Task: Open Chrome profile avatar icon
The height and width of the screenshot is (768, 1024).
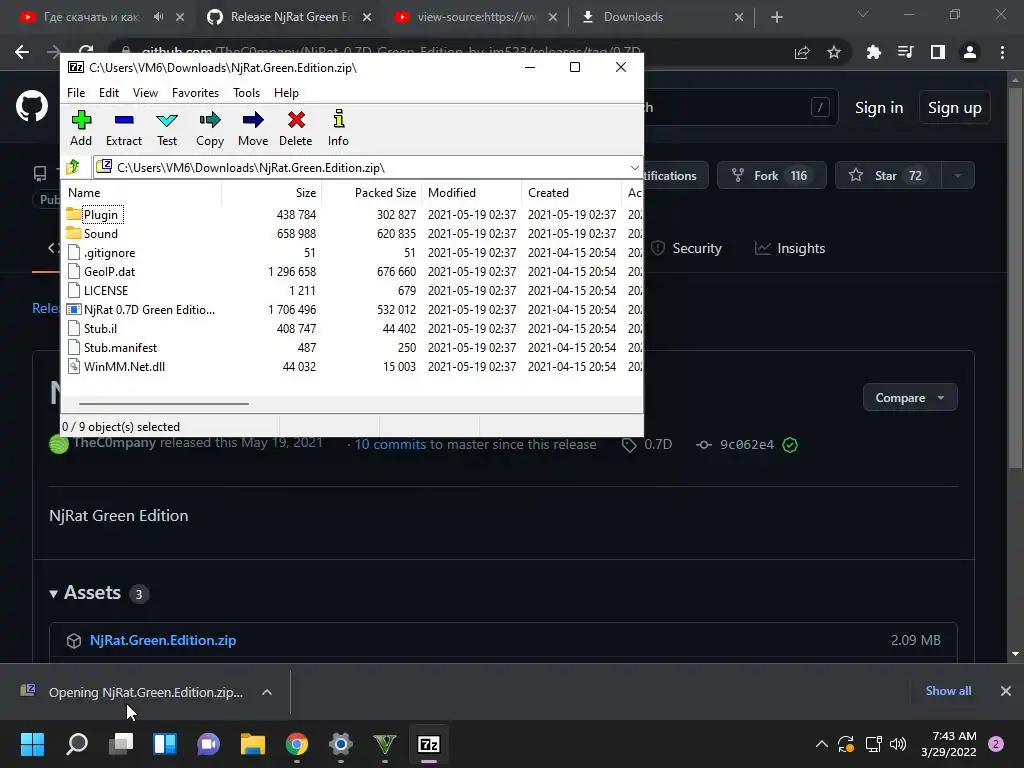Action: 970,52
